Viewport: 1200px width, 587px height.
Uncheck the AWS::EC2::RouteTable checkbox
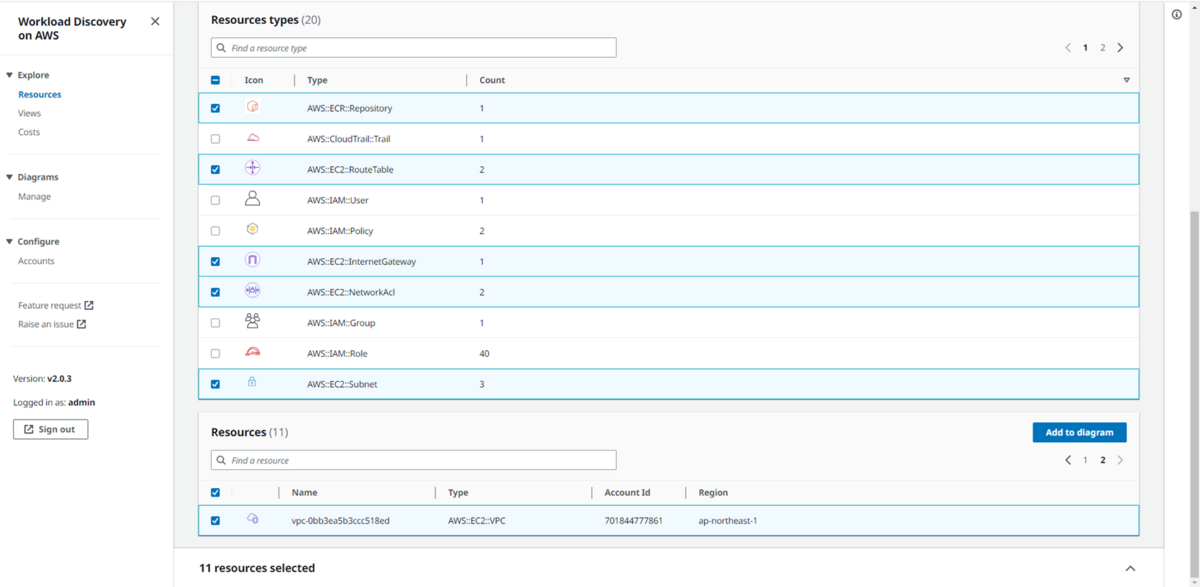(x=215, y=169)
